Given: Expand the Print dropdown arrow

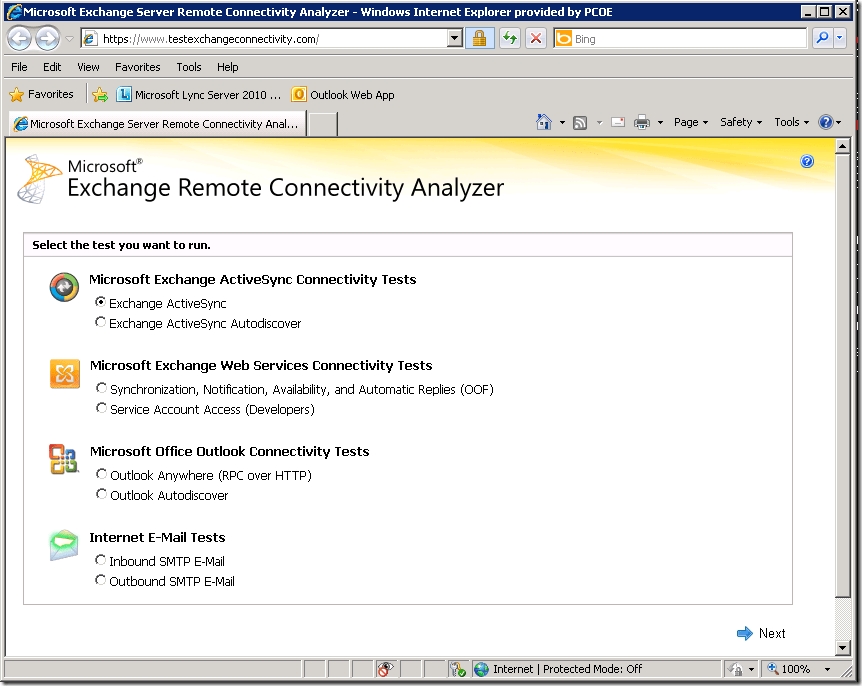Looking at the screenshot, I should tap(660, 123).
